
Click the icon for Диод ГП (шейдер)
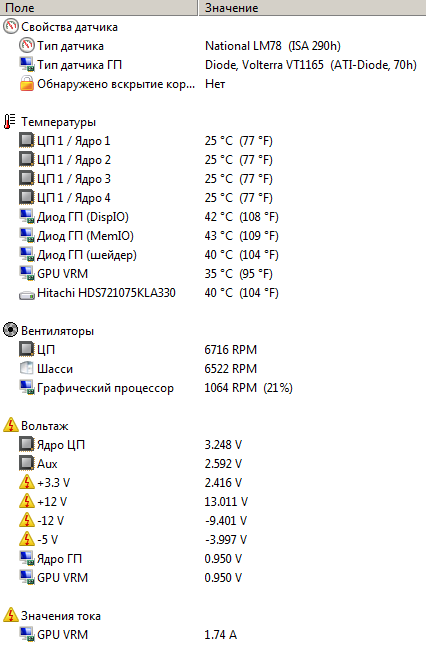click(x=27, y=254)
